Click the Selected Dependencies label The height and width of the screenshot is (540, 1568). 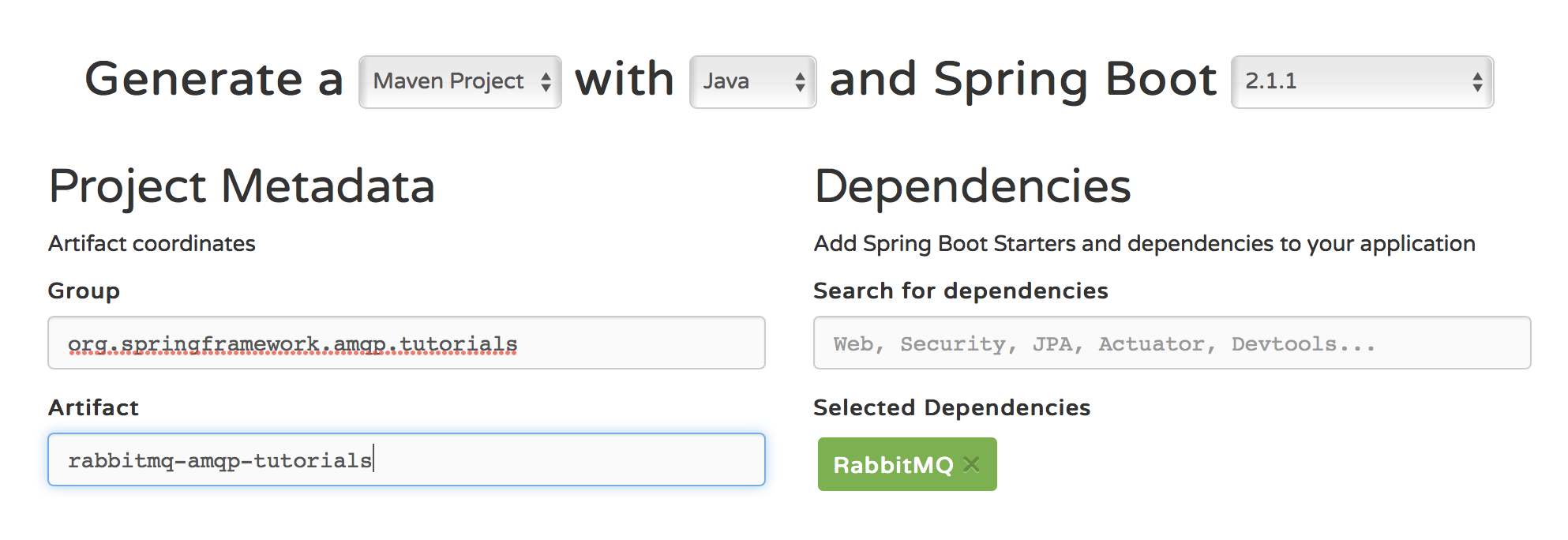point(951,408)
